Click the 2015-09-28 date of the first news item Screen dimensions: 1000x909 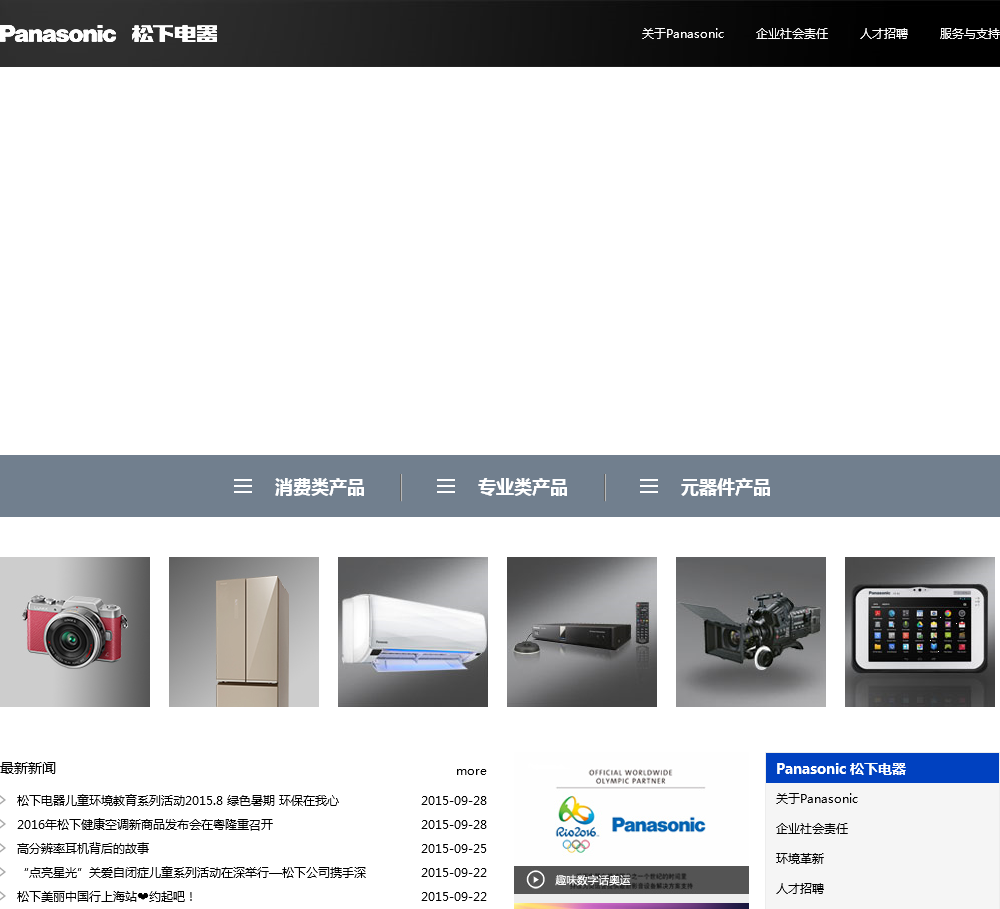click(x=454, y=801)
